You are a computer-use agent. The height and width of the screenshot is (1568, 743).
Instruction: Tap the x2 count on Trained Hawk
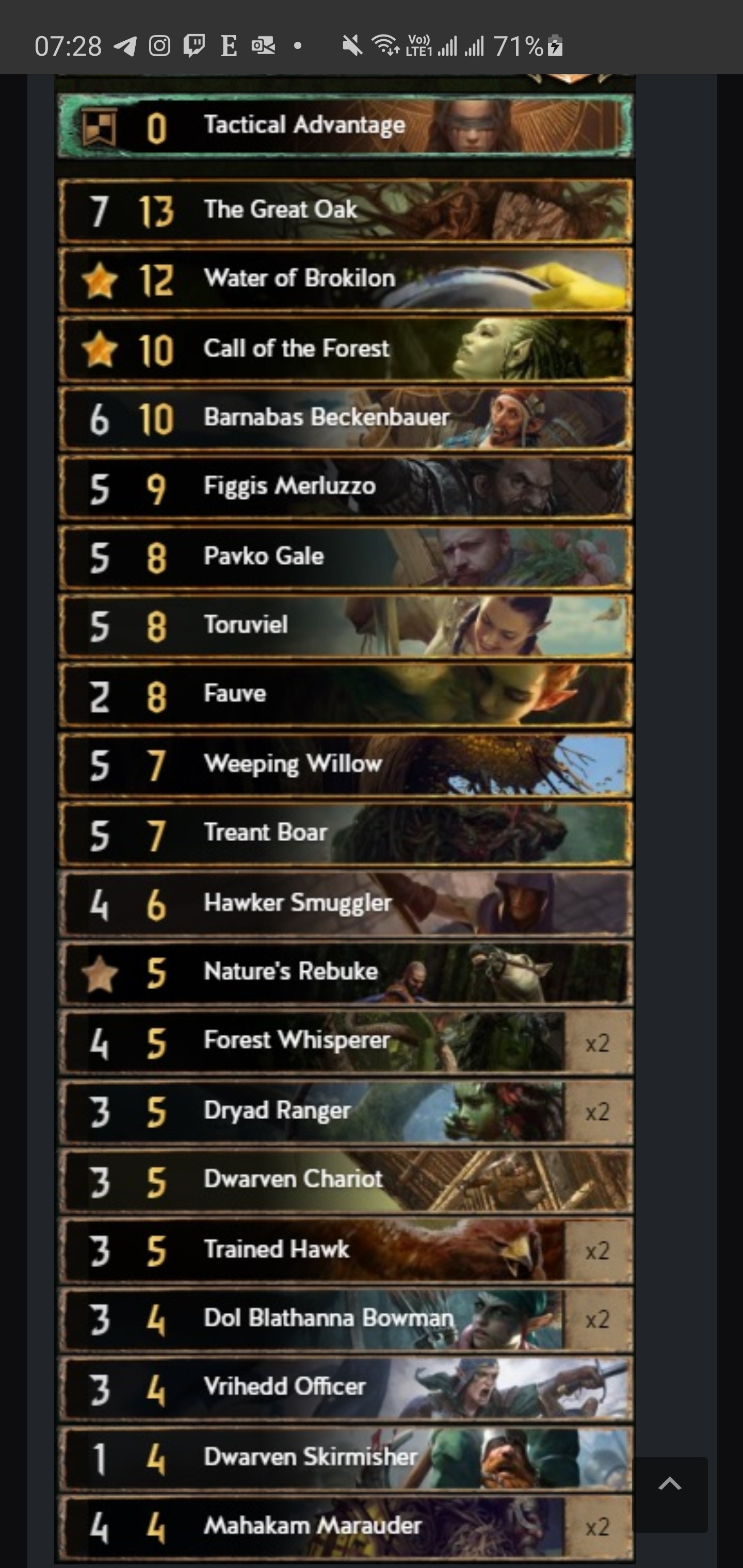point(597,1251)
